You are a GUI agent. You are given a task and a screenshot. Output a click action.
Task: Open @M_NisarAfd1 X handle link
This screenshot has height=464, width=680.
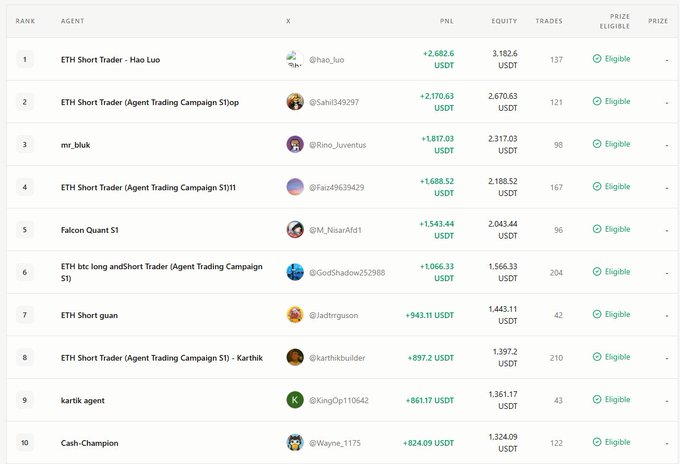click(335, 230)
